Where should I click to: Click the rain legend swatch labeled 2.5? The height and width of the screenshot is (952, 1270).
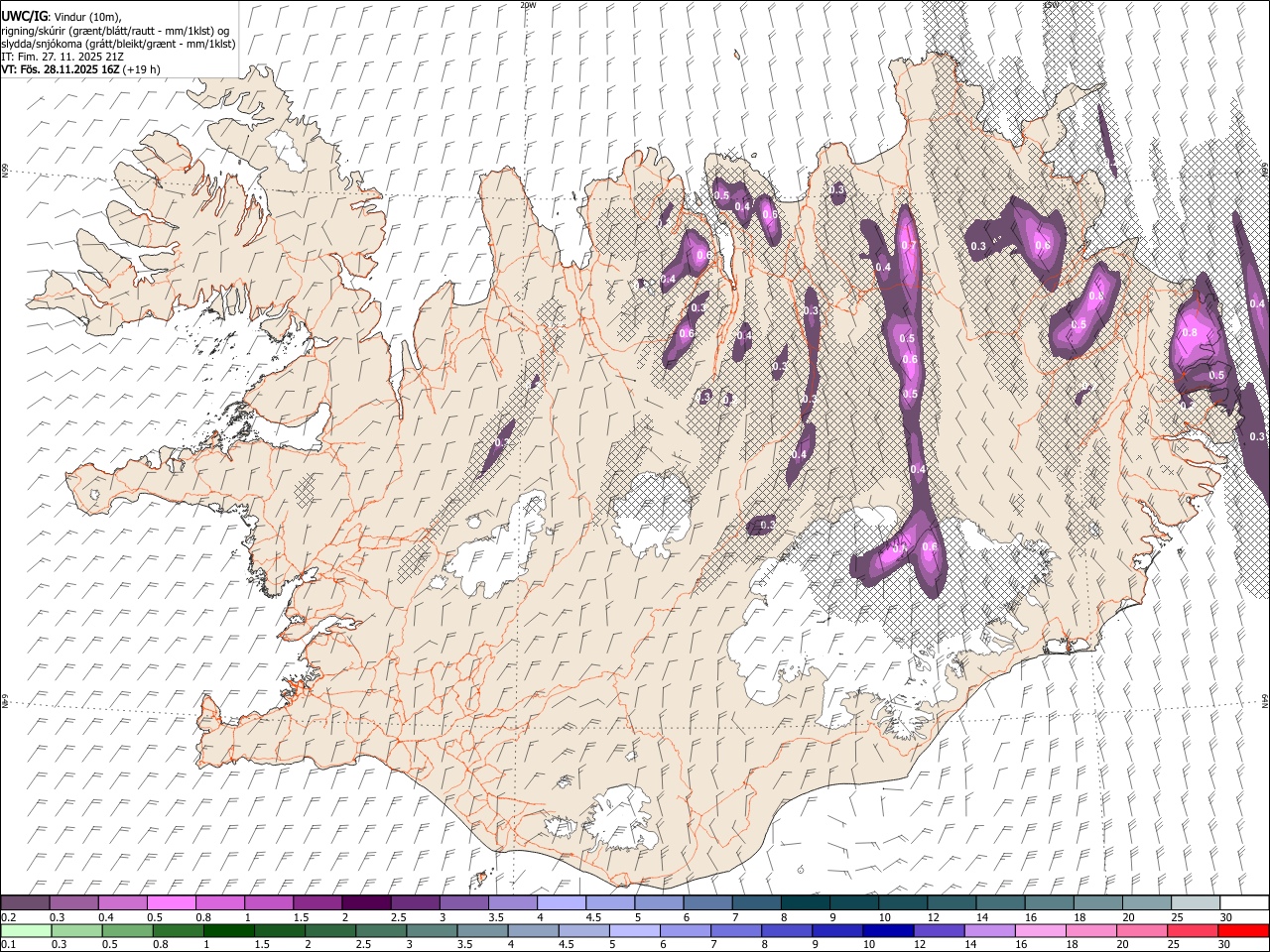coord(381,931)
